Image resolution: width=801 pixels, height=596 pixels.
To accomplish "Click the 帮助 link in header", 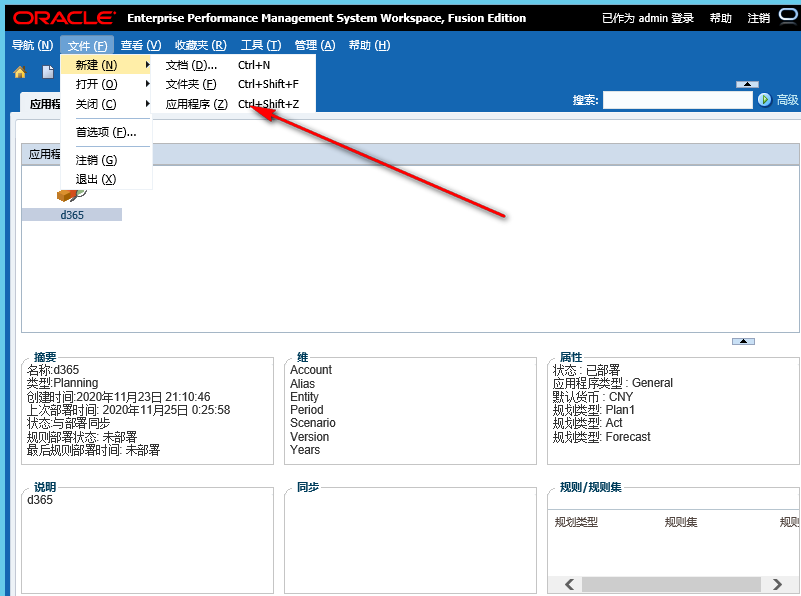I will pos(721,18).
